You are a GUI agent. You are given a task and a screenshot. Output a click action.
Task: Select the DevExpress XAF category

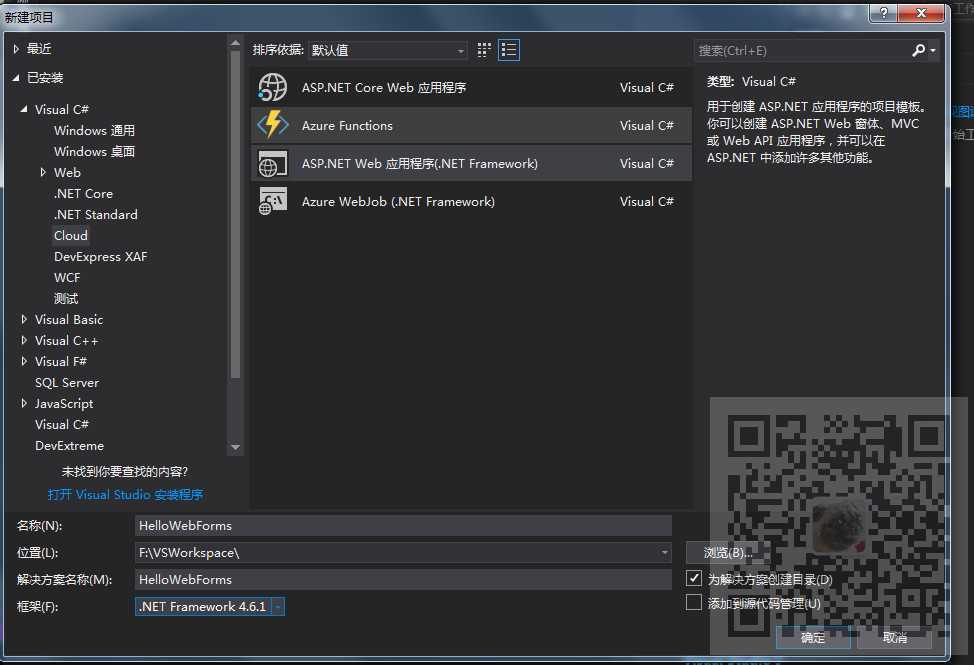pyautogui.click(x=101, y=256)
